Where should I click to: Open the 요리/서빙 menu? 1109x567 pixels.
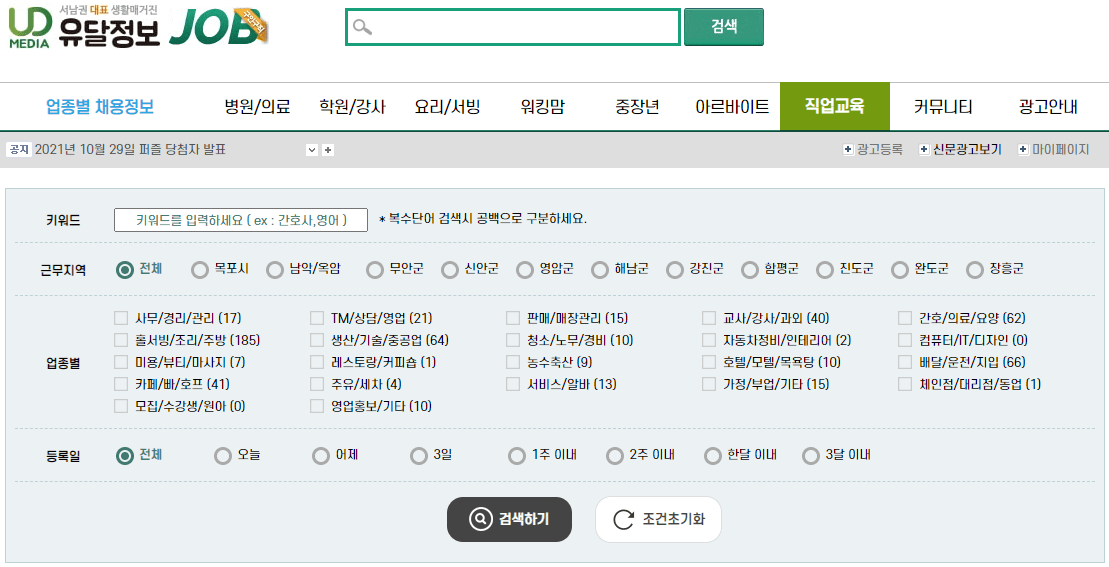click(448, 107)
